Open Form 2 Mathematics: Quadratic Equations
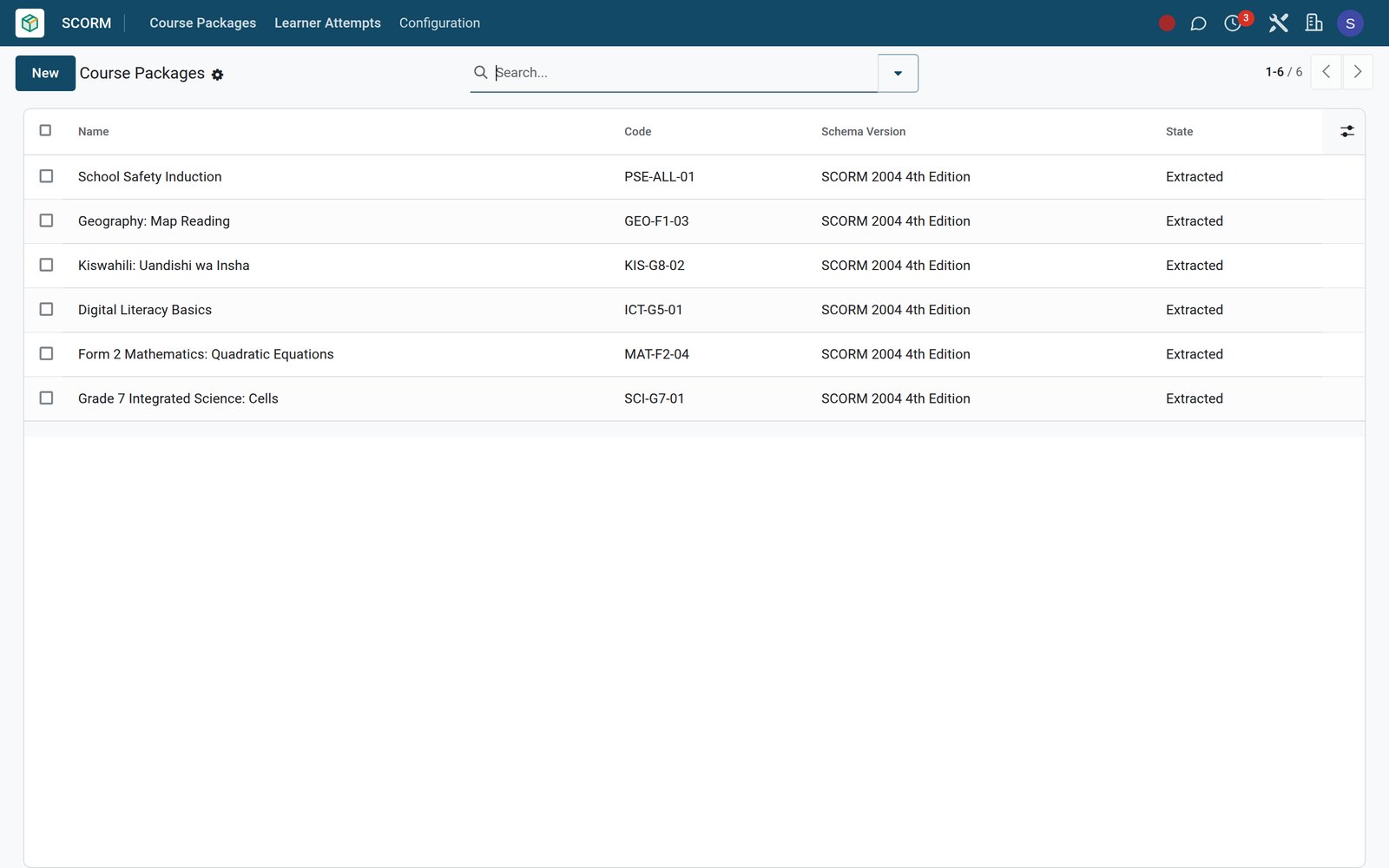The height and width of the screenshot is (868, 1389). (206, 354)
